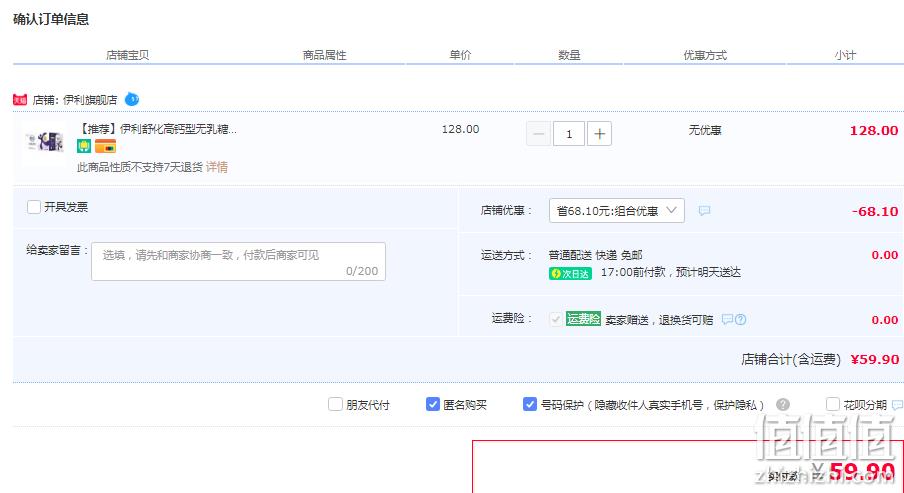Click the 给卖家留言 message text box
Image resolution: width=904 pixels, height=493 pixels.
click(x=238, y=262)
